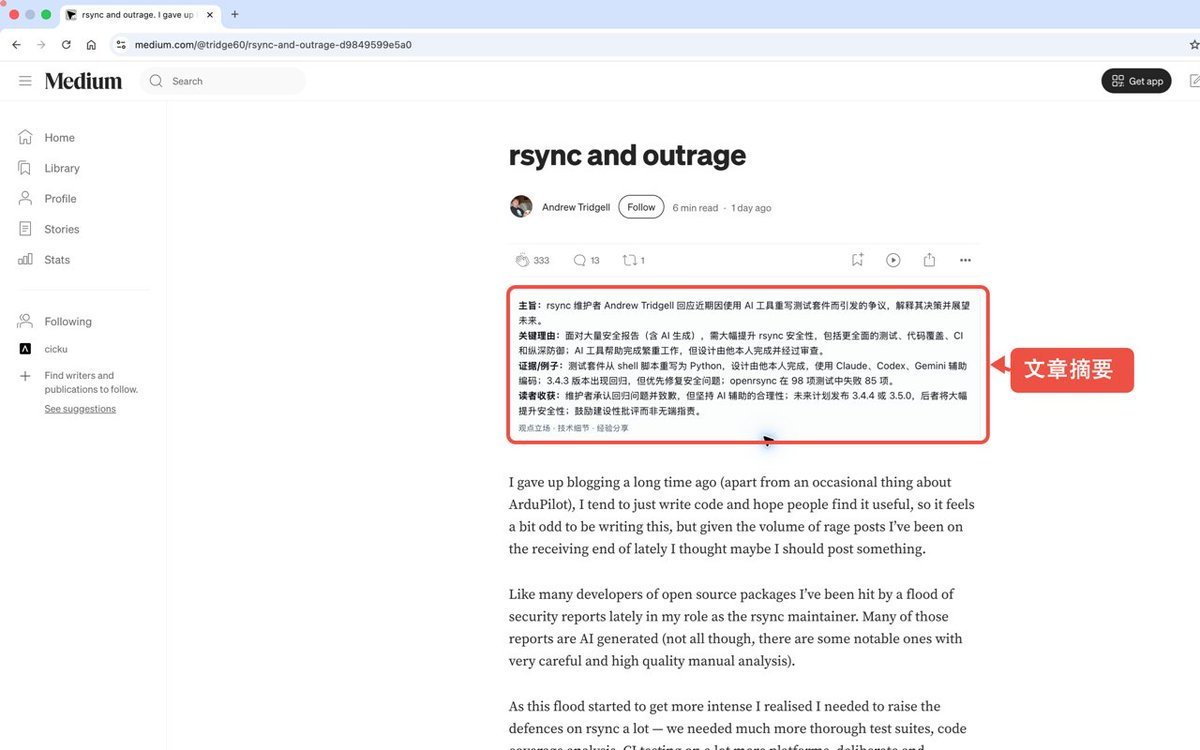The image size is (1200, 750).
Task: Open Andrew Tridgell author name link
Action: pyautogui.click(x=576, y=208)
